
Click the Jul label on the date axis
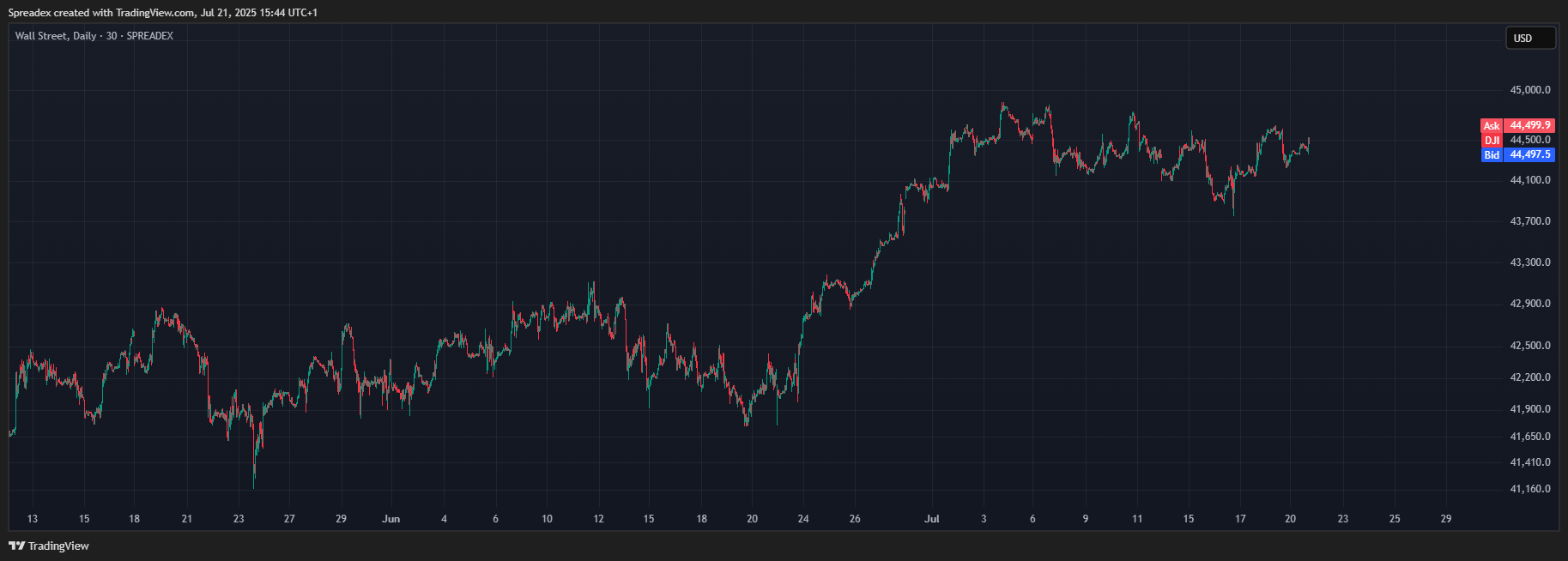932,519
